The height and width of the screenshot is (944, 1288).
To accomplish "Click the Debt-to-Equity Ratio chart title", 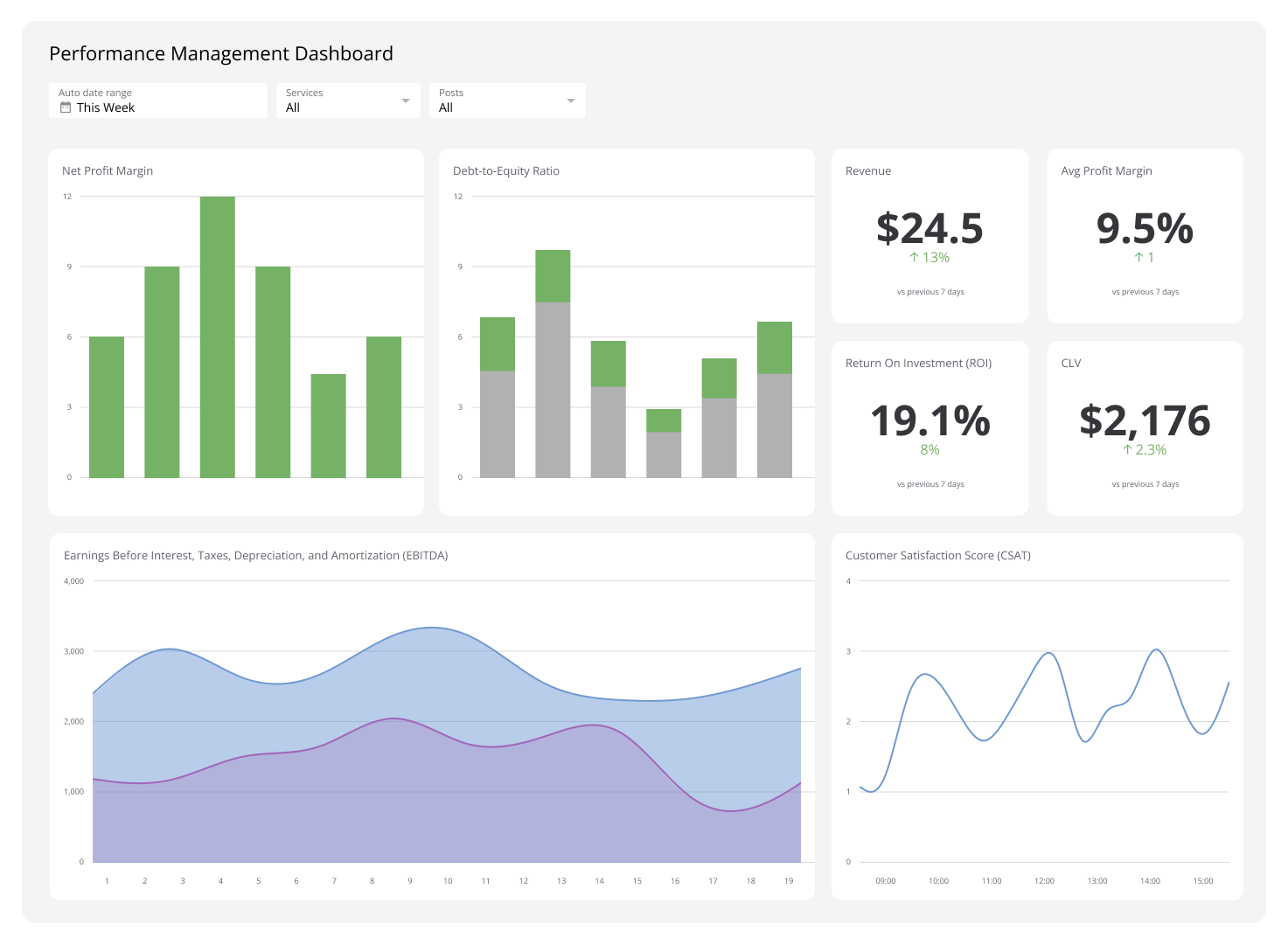I will 505,170.
